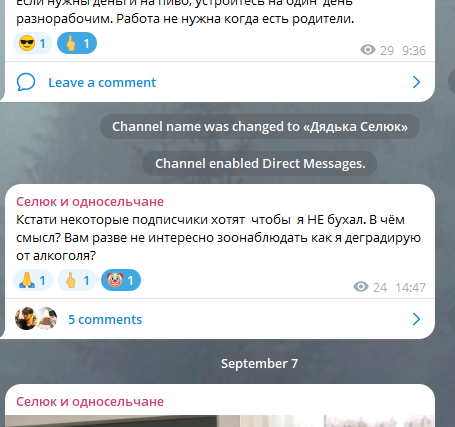Expand comments using the 5 comments chevron
The image size is (455, 427).
coord(416,319)
